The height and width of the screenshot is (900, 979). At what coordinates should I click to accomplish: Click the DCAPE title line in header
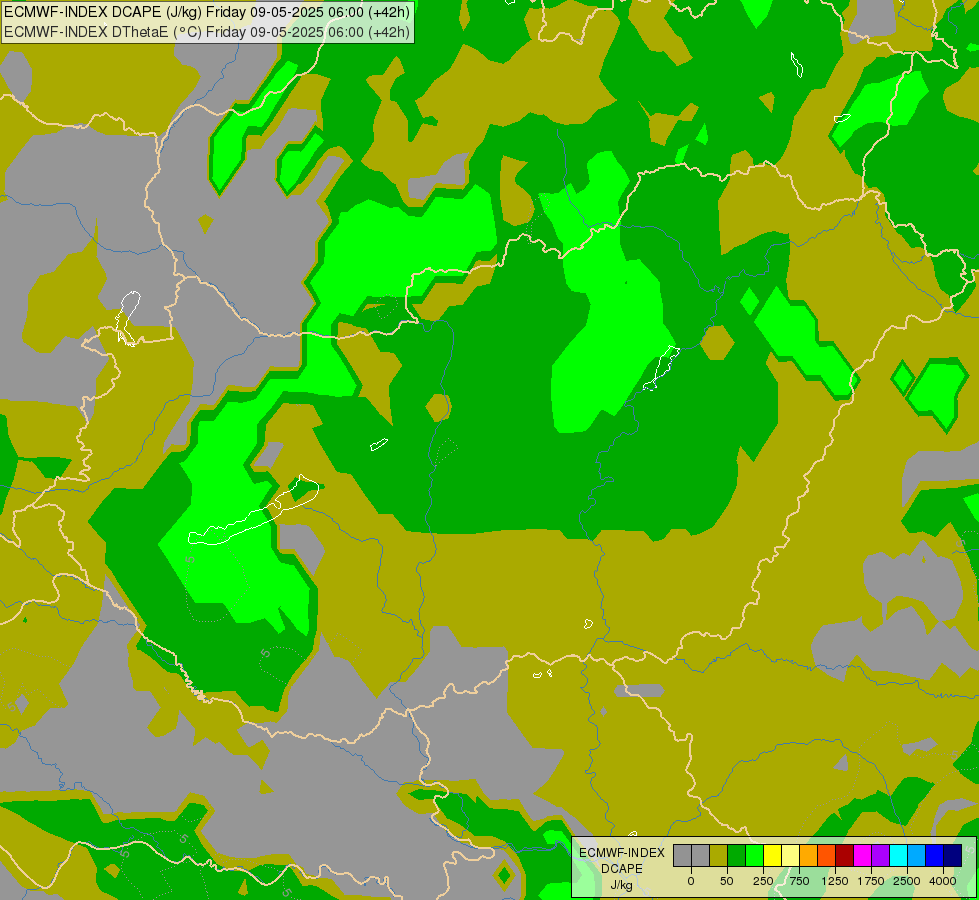click(207, 12)
